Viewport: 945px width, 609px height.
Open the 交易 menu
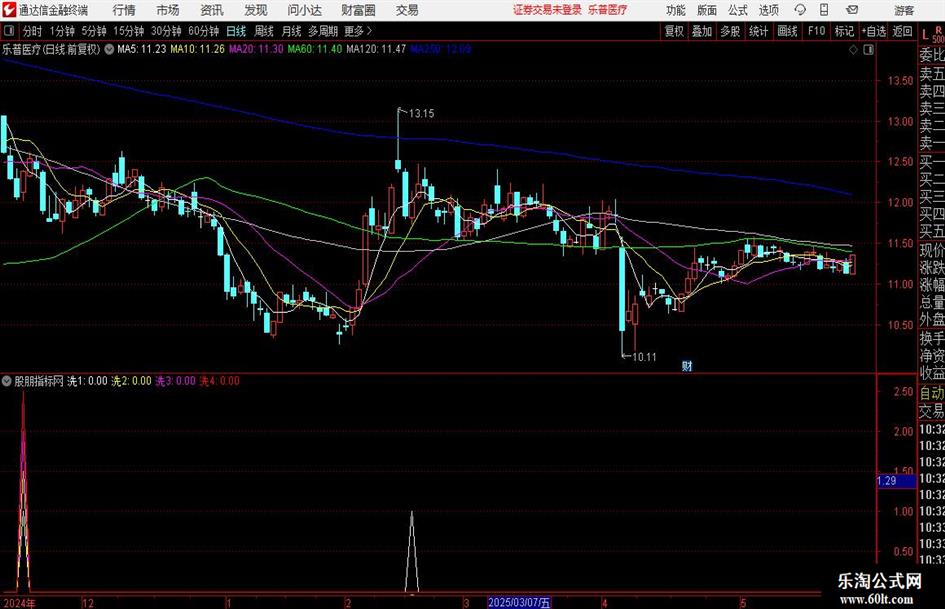tap(407, 10)
